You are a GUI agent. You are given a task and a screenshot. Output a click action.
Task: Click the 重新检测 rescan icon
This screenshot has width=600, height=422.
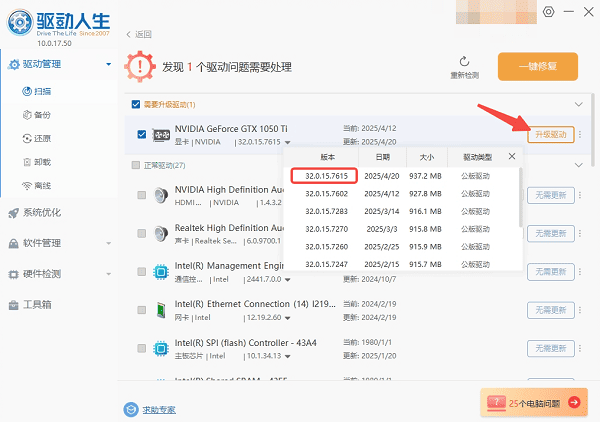pyautogui.click(x=464, y=61)
